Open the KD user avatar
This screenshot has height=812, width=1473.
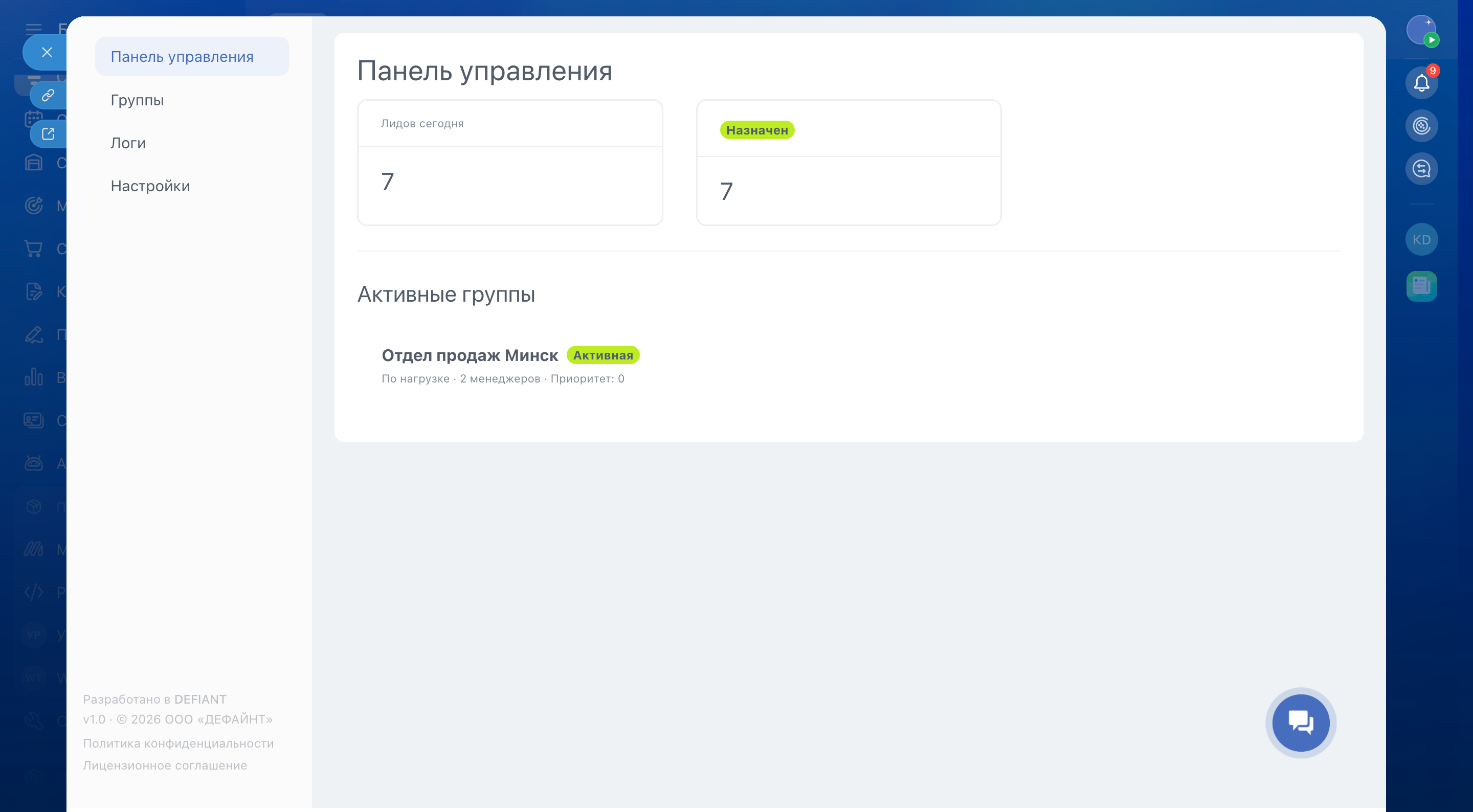coord(1421,240)
